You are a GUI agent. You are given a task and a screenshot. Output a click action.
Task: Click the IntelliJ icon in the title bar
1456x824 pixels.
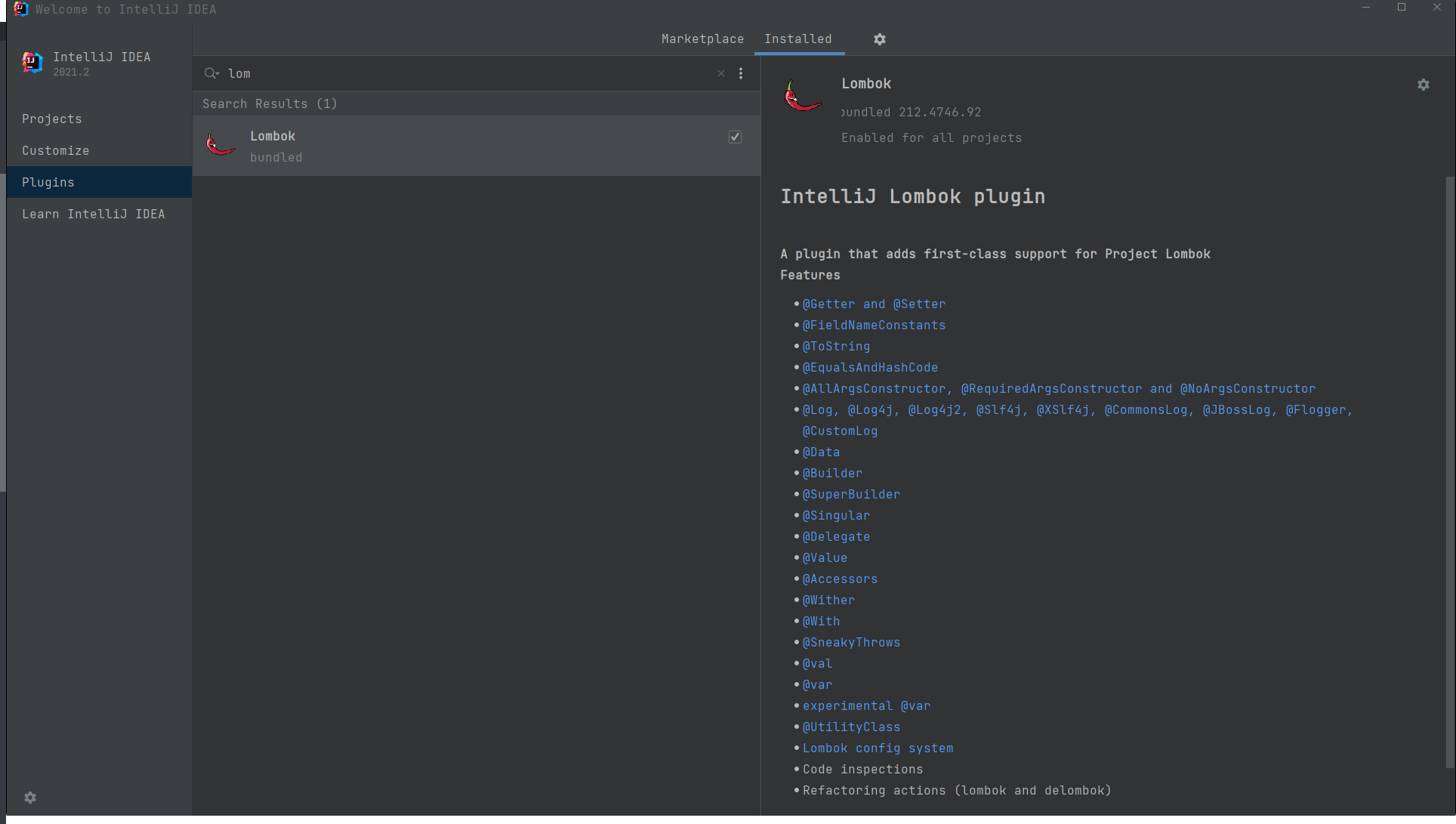[x=21, y=9]
